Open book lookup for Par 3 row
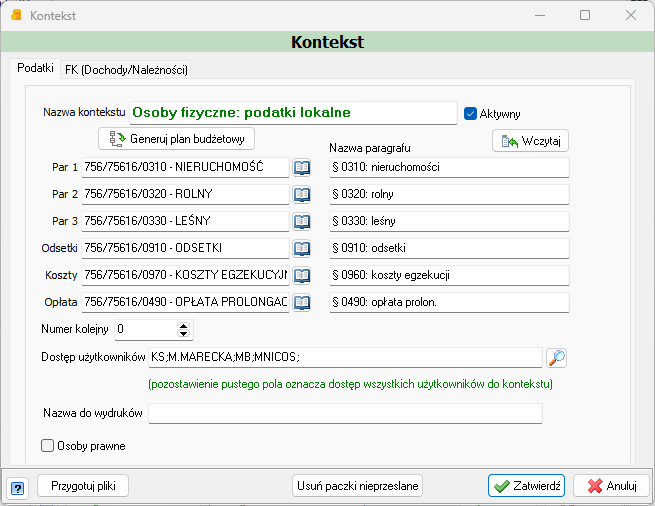 pyautogui.click(x=301, y=221)
